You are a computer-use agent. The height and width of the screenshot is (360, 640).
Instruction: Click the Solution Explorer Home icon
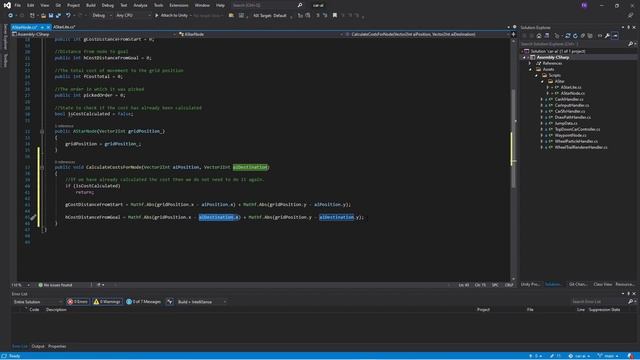(539, 36)
